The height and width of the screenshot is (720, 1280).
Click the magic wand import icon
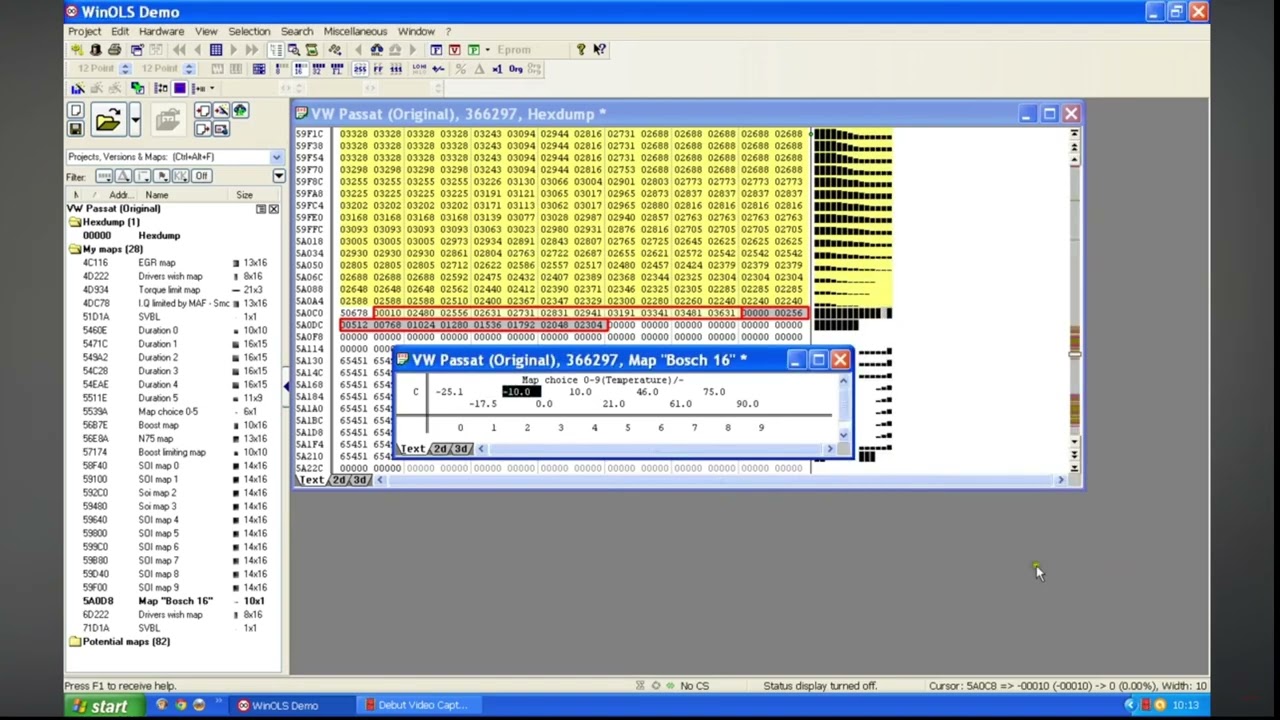pyautogui.click(x=221, y=111)
